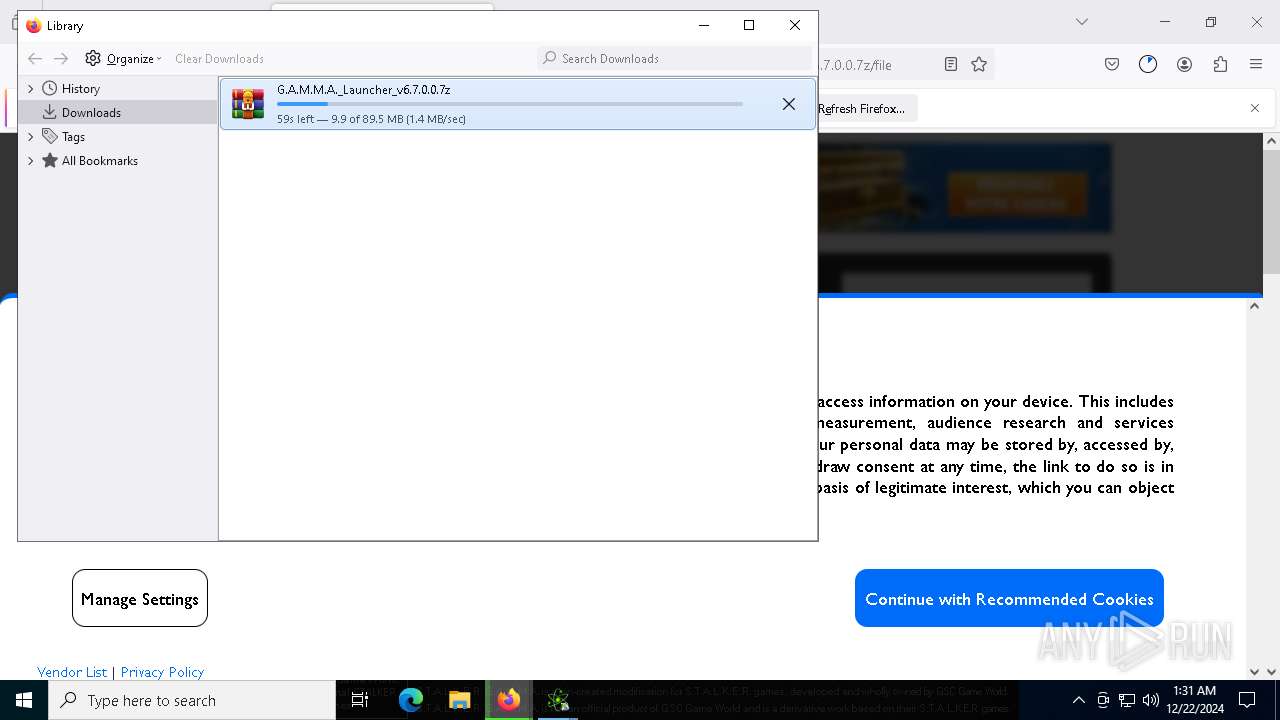Click the page scrollbar up arrow
1280x720 pixels.
point(1271,142)
